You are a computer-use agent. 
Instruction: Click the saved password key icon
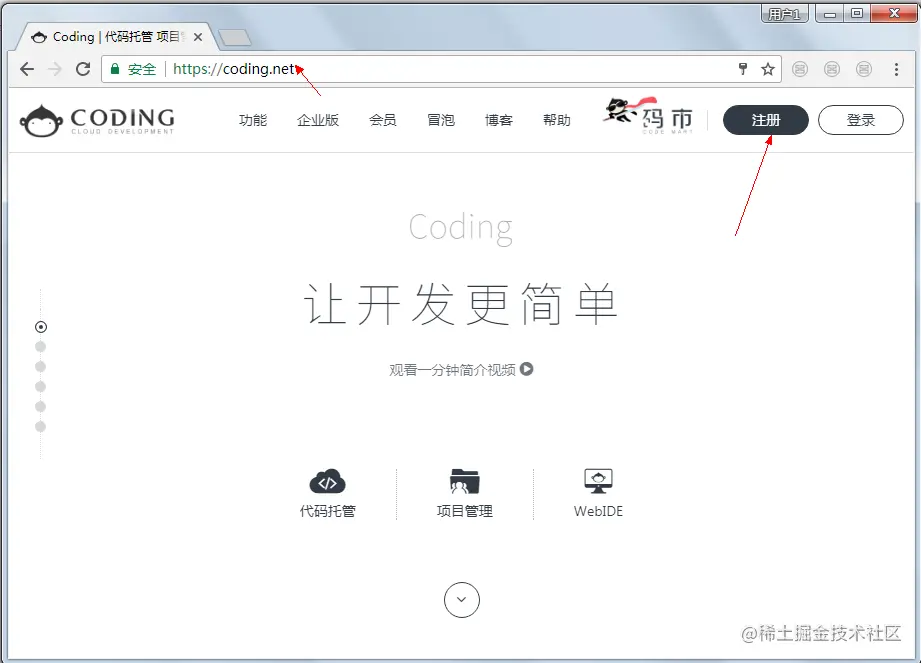(x=742, y=69)
